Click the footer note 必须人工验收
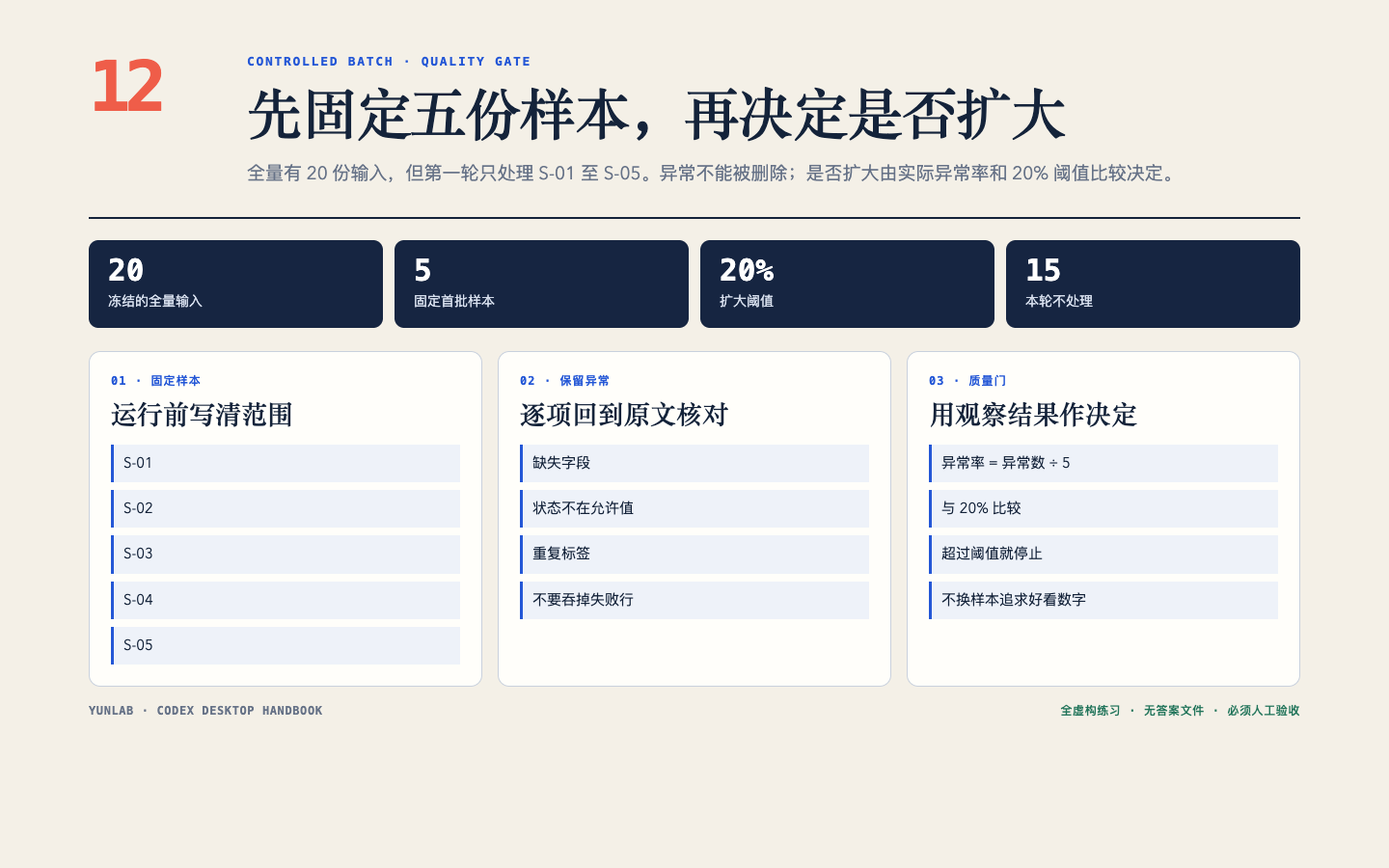 (x=1264, y=711)
